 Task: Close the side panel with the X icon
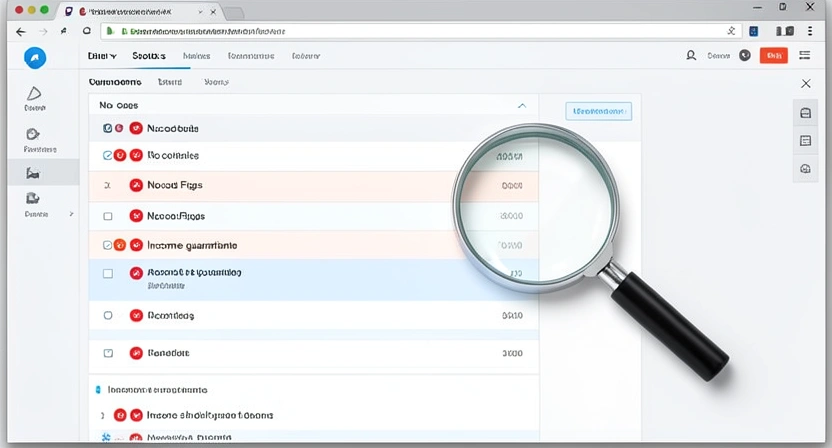tap(806, 83)
